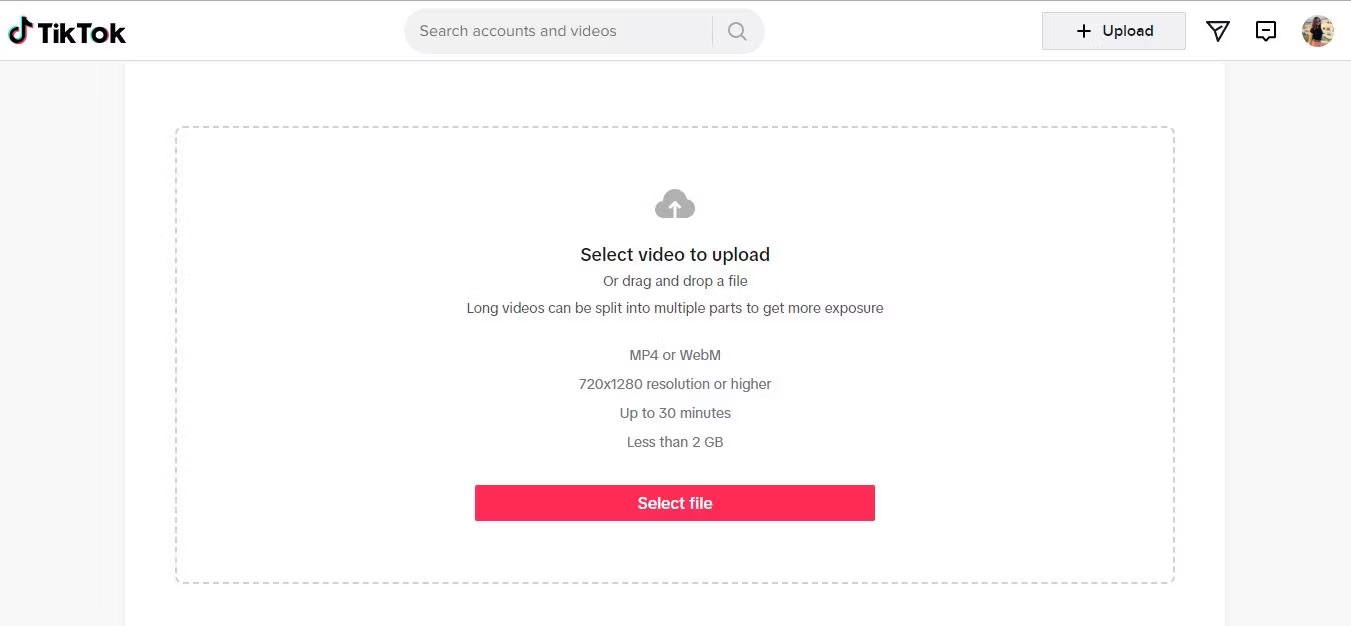Click the 720x1280 resolution requirement text
The width and height of the screenshot is (1351, 626).
click(675, 383)
